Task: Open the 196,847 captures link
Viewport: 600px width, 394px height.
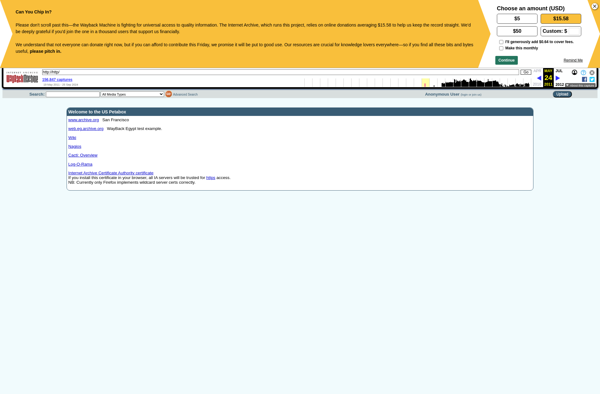Action: [57, 80]
